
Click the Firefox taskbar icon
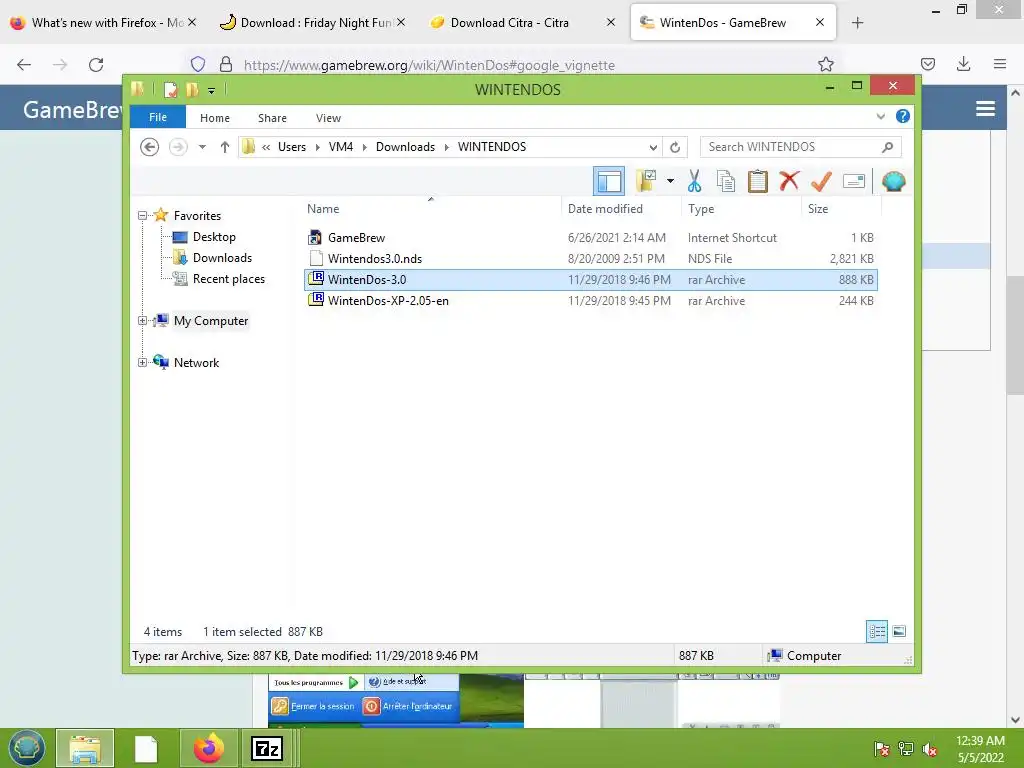point(208,748)
